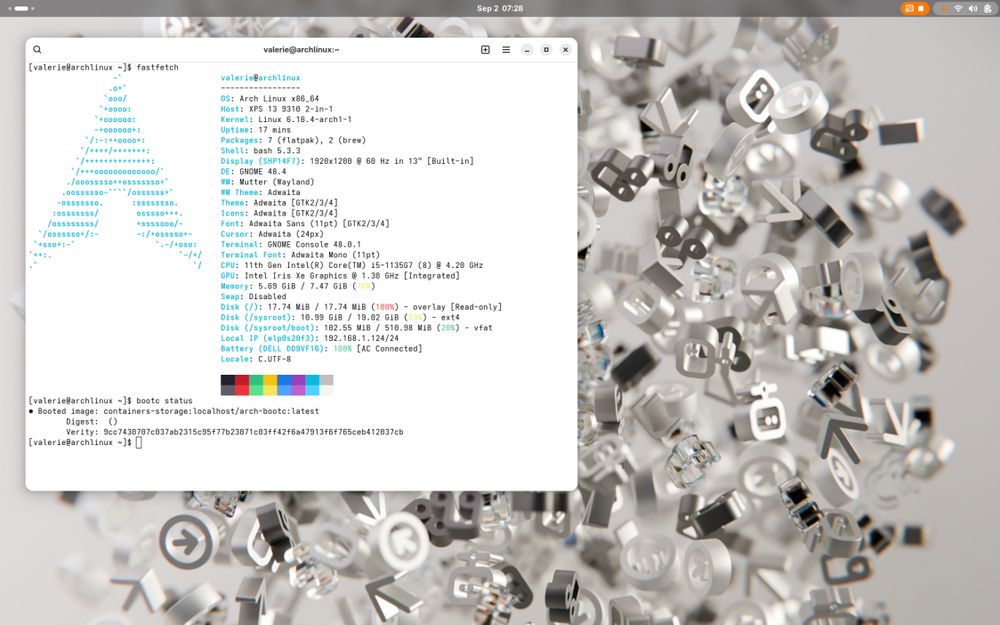Click the red block in the color palette

tap(242, 385)
